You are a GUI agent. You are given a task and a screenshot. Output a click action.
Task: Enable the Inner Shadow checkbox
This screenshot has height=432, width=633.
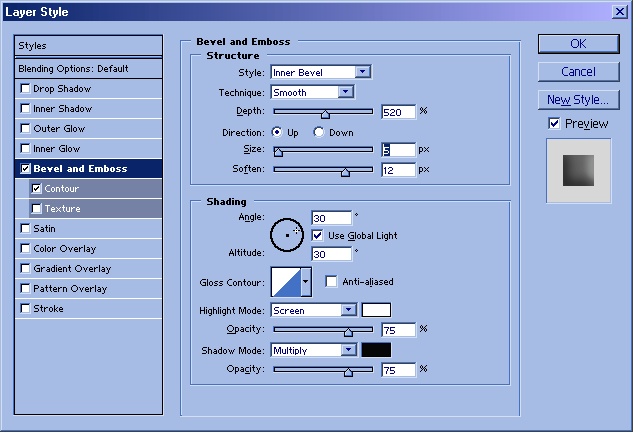[x=25, y=109]
